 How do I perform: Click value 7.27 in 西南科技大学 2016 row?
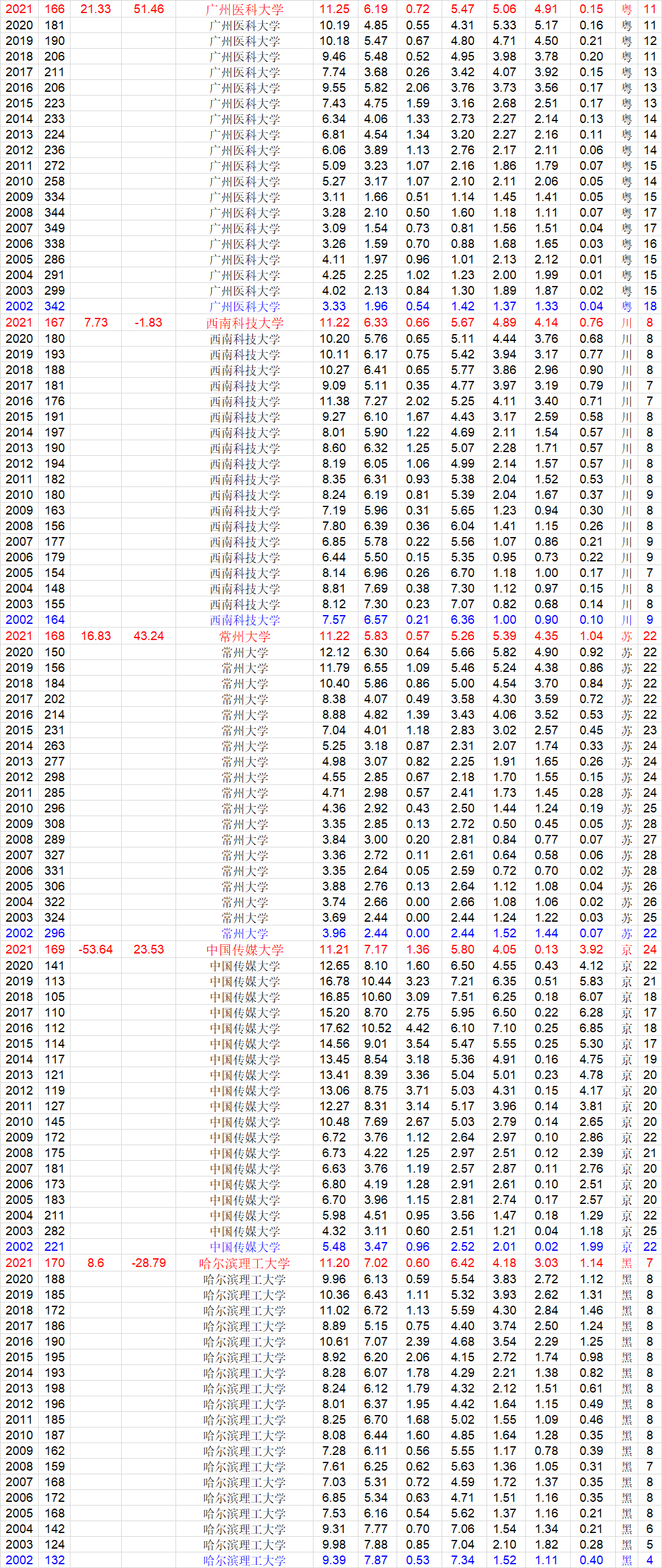tap(376, 401)
